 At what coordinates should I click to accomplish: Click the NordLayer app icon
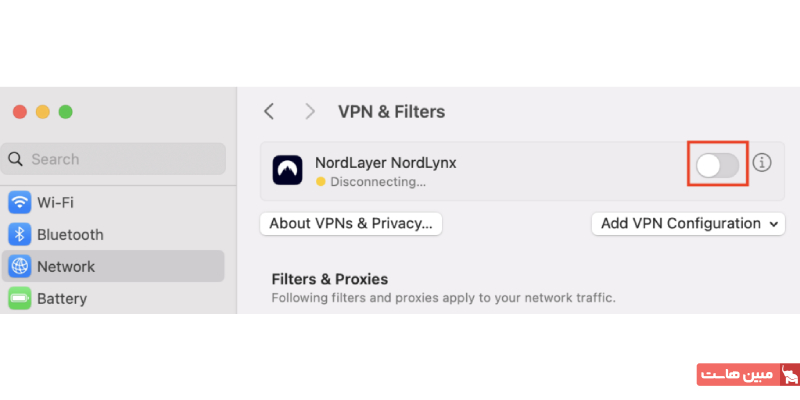click(288, 170)
